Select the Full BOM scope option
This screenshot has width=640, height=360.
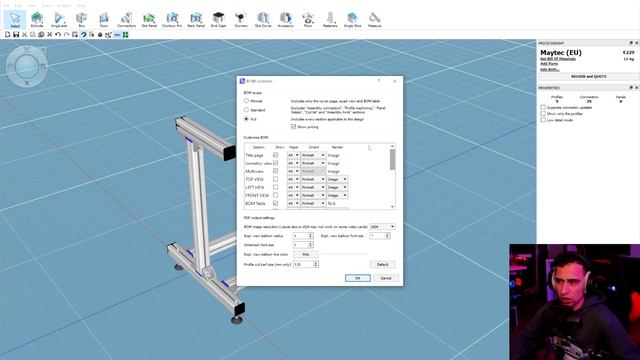(x=246, y=119)
